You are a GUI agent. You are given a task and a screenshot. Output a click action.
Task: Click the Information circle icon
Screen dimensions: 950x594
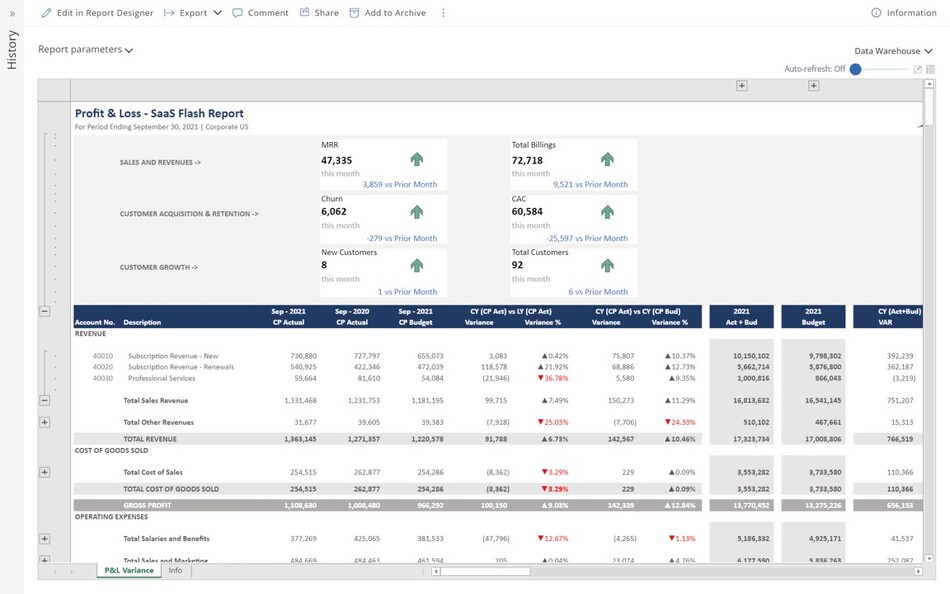[x=876, y=13]
